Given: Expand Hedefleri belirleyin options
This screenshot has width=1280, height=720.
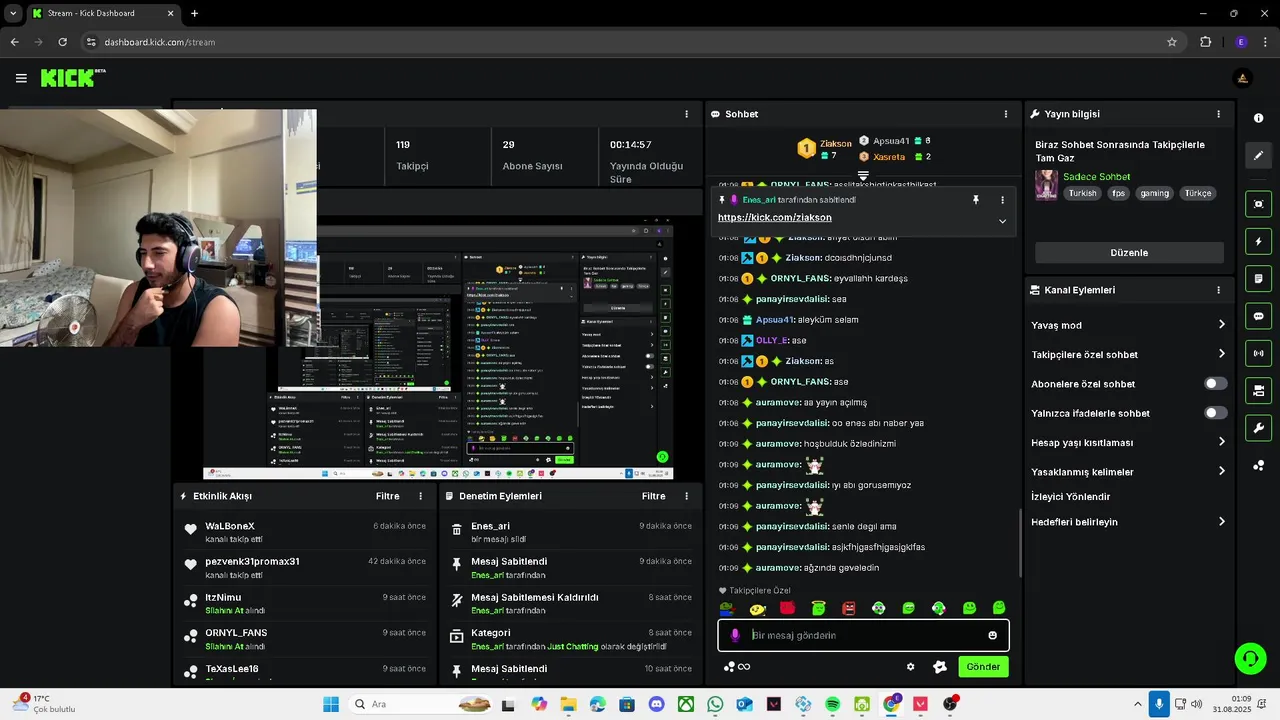Looking at the screenshot, I should (1222, 521).
